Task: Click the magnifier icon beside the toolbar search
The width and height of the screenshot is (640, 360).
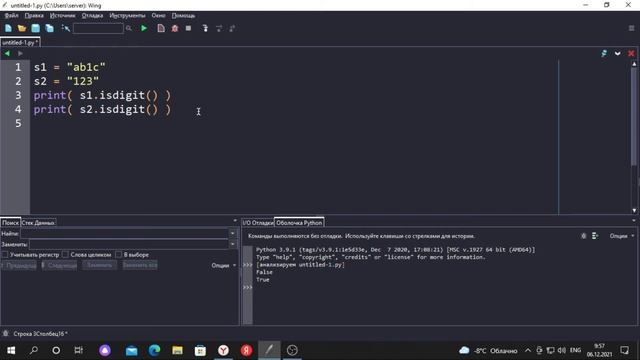Action: pos(129,28)
